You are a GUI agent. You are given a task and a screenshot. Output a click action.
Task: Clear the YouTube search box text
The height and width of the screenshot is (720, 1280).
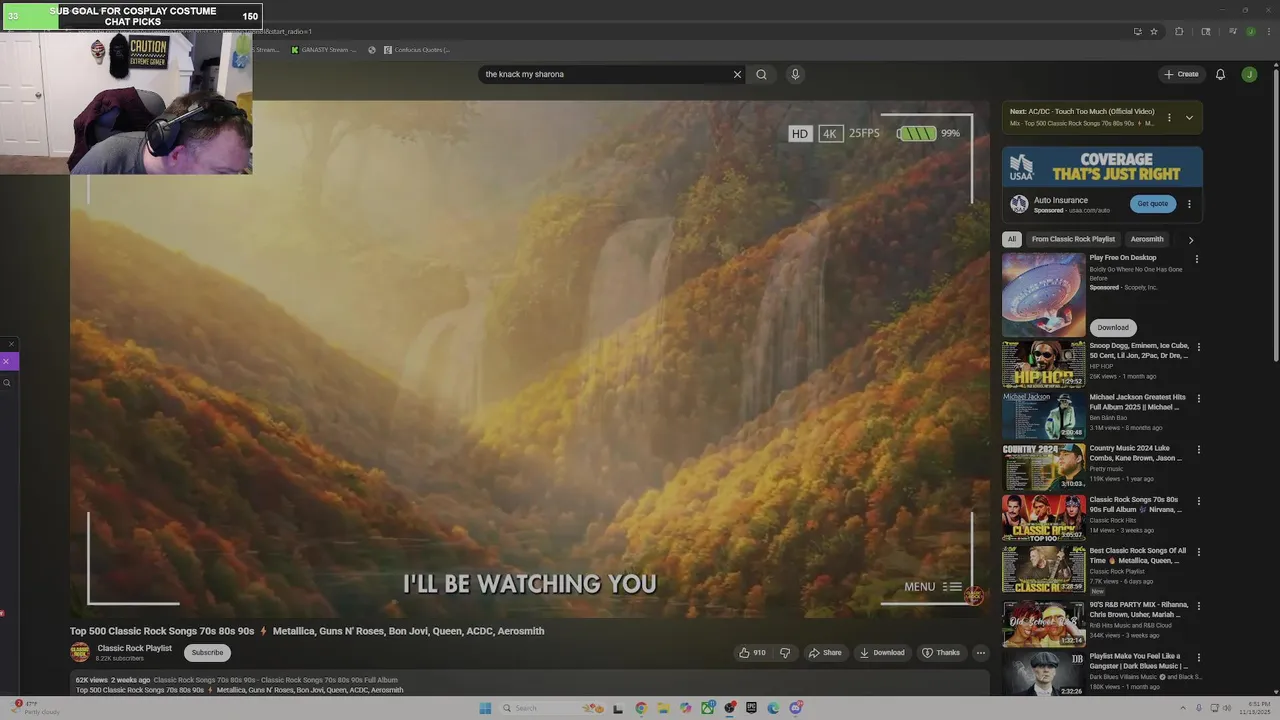click(x=737, y=74)
